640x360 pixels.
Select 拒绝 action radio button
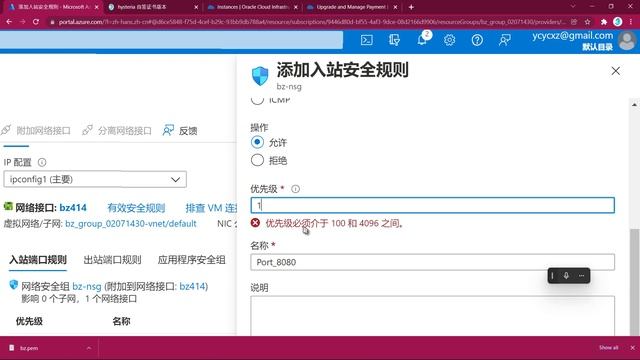click(x=257, y=160)
